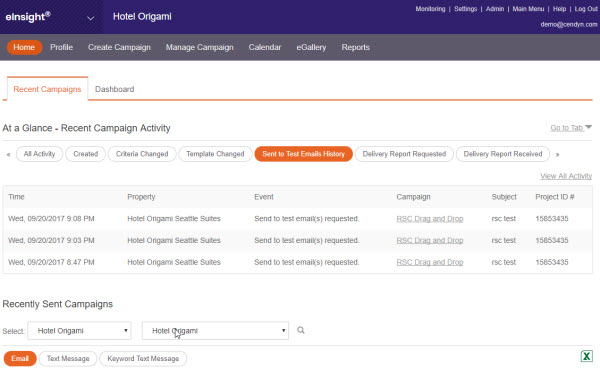Click the Wed, 09/20/2017 8:47 PM cell

[x=51, y=262]
